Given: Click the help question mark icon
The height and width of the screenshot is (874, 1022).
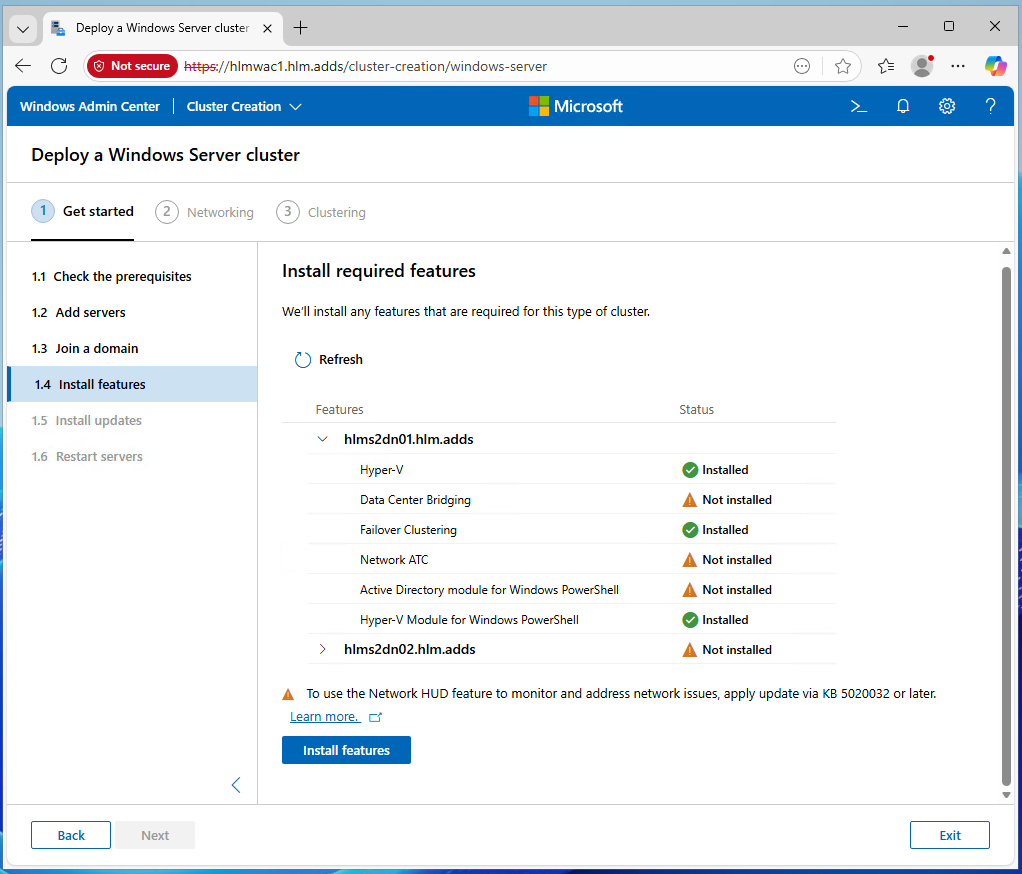Looking at the screenshot, I should click(x=990, y=106).
